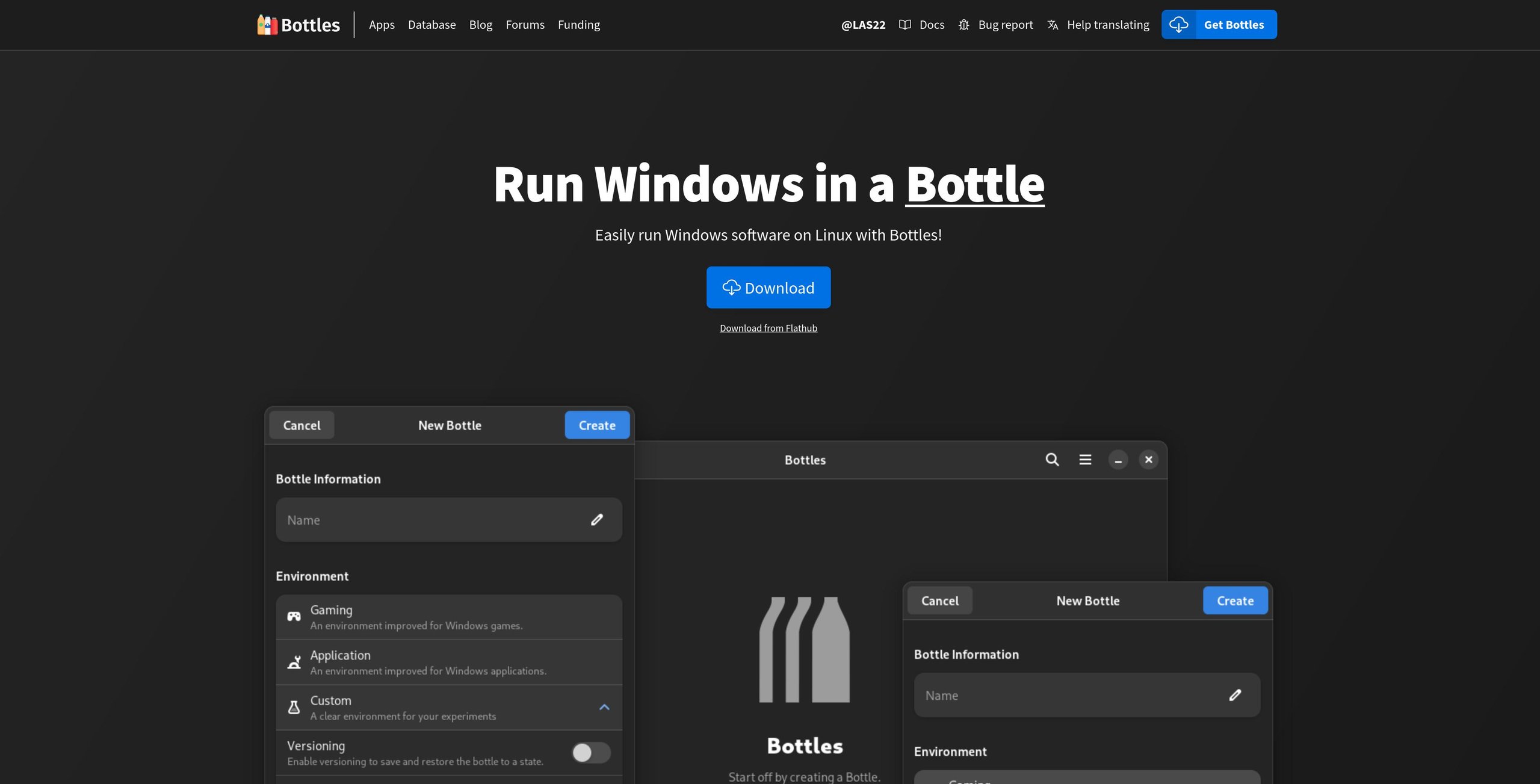Click Create in left New Bottle dialog
1540x784 pixels.
pos(597,425)
